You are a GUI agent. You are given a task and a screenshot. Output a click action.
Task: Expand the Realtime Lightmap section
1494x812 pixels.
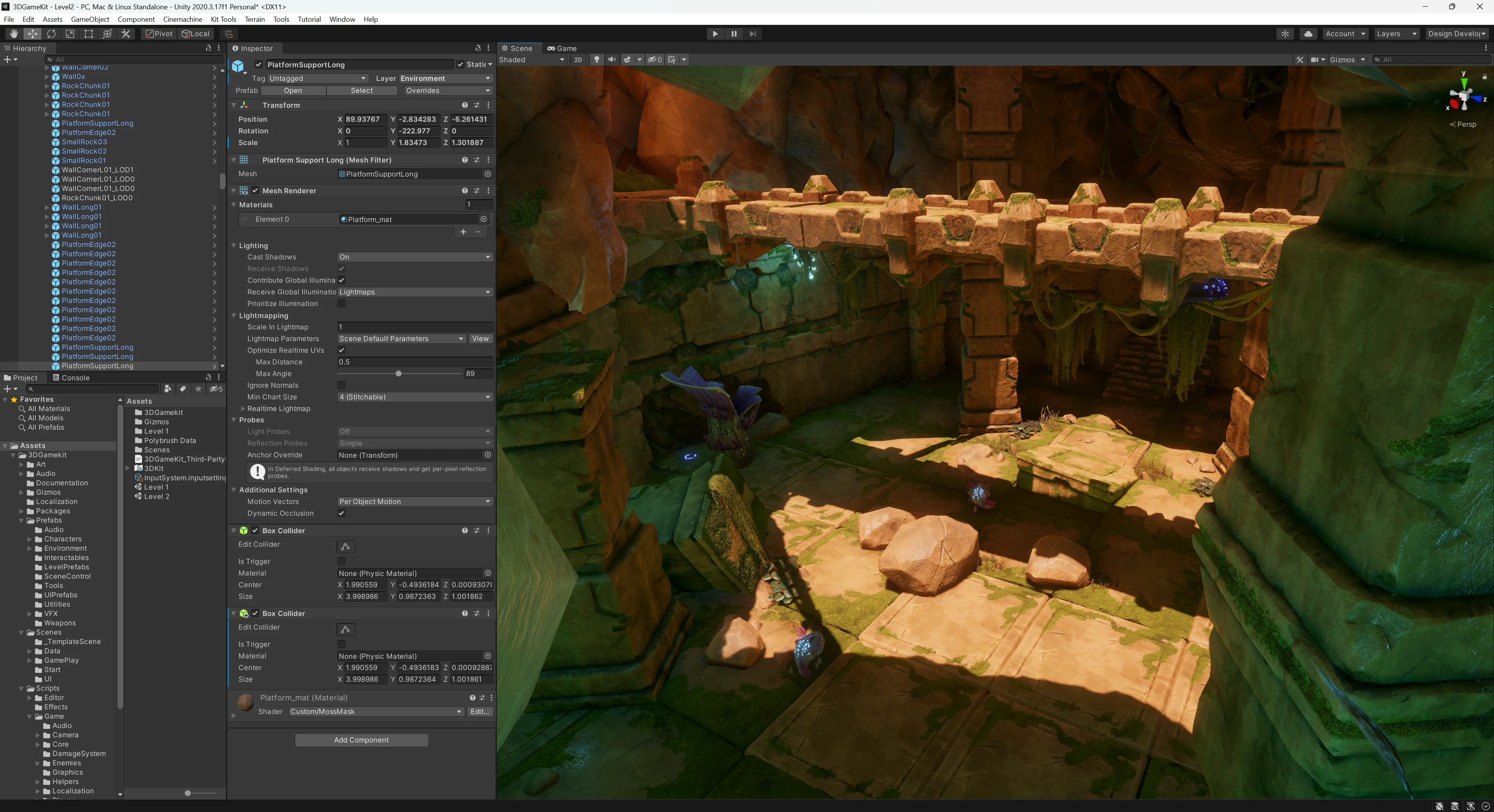point(243,409)
